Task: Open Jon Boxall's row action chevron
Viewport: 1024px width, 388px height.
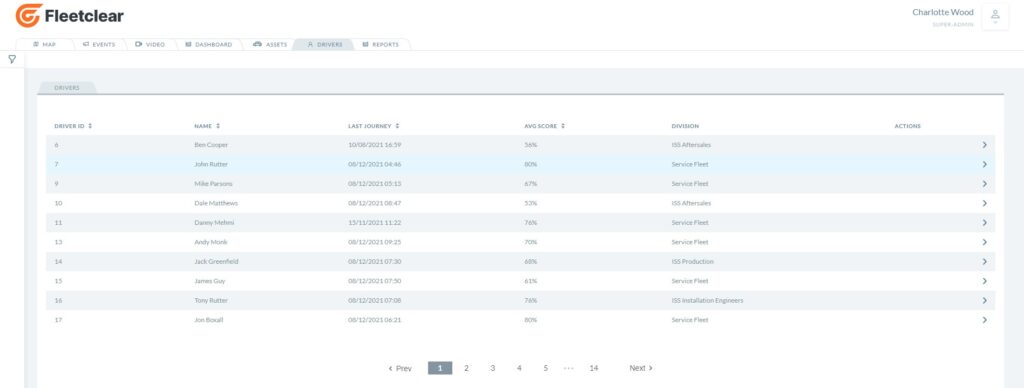Action: pyautogui.click(x=984, y=320)
